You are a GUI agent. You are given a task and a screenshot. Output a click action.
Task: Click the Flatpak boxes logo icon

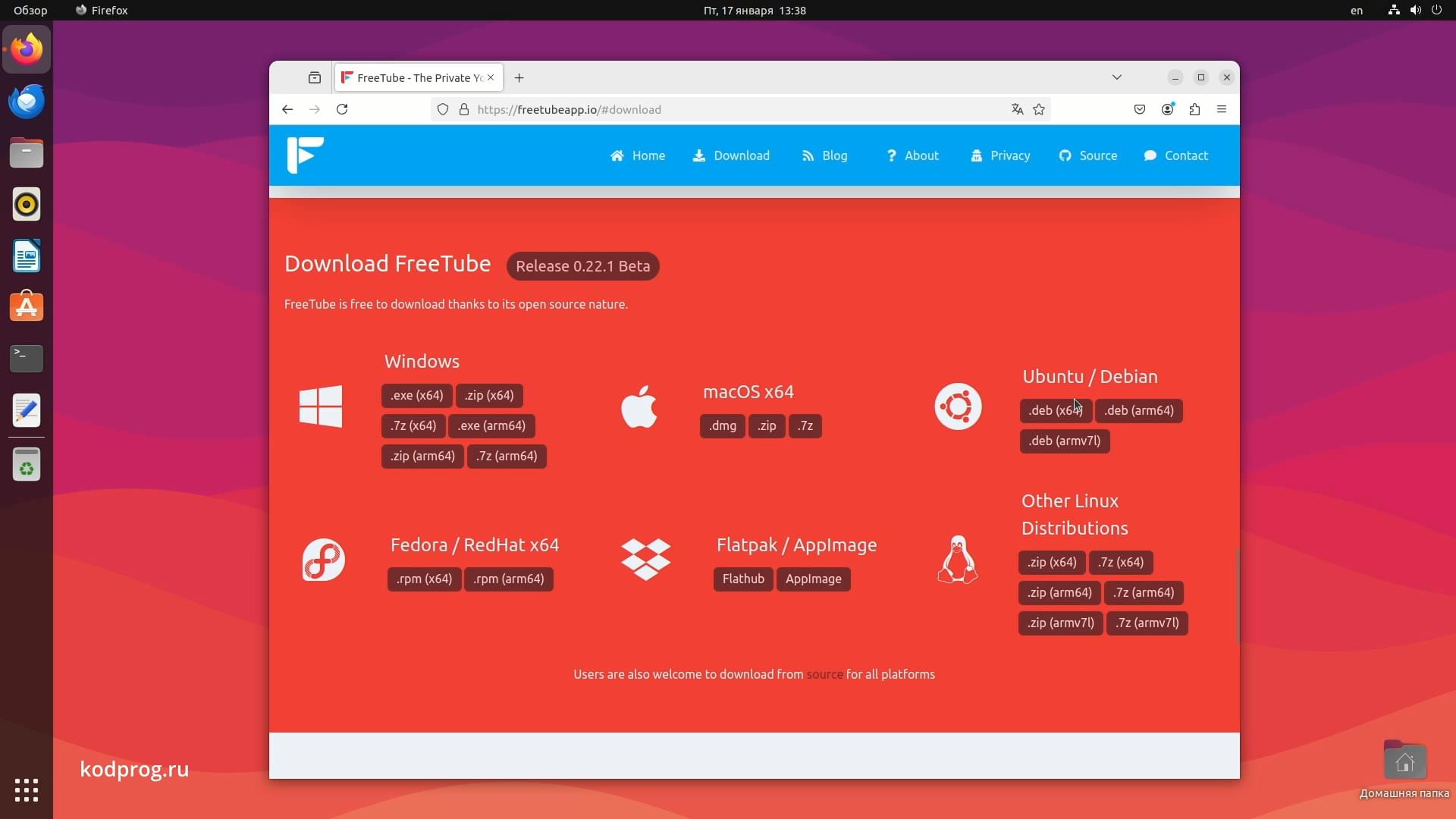(646, 560)
